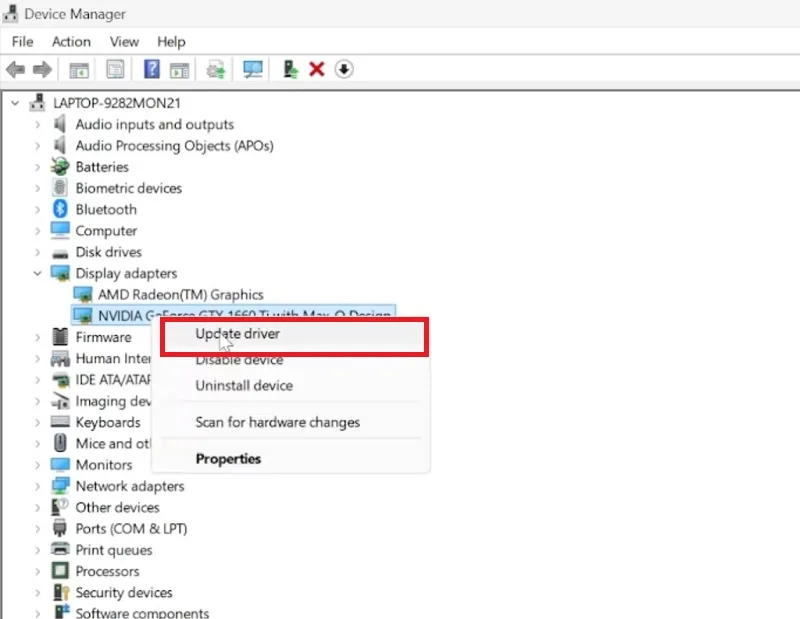This screenshot has height=619, width=800.
Task: Click the Firmware chip icon
Action: point(60,337)
